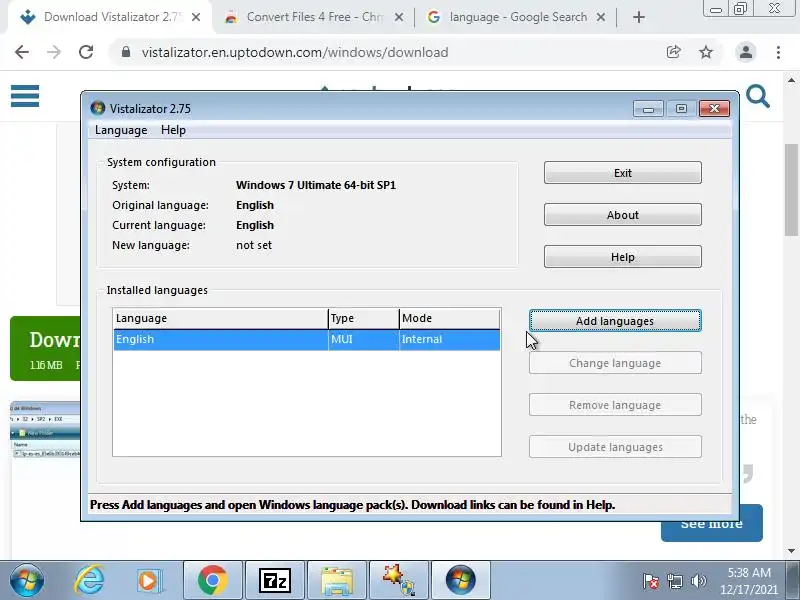The image size is (800, 600).
Task: Click the Change language button
Action: 615,363
